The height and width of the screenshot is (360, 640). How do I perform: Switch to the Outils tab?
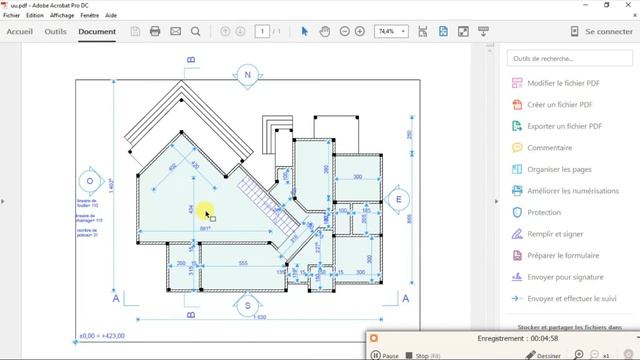coord(56,31)
